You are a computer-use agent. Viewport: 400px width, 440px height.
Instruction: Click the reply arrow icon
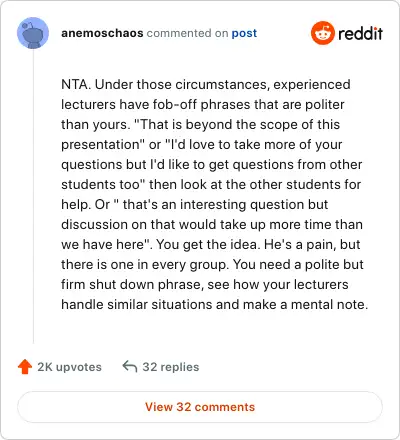(130, 366)
